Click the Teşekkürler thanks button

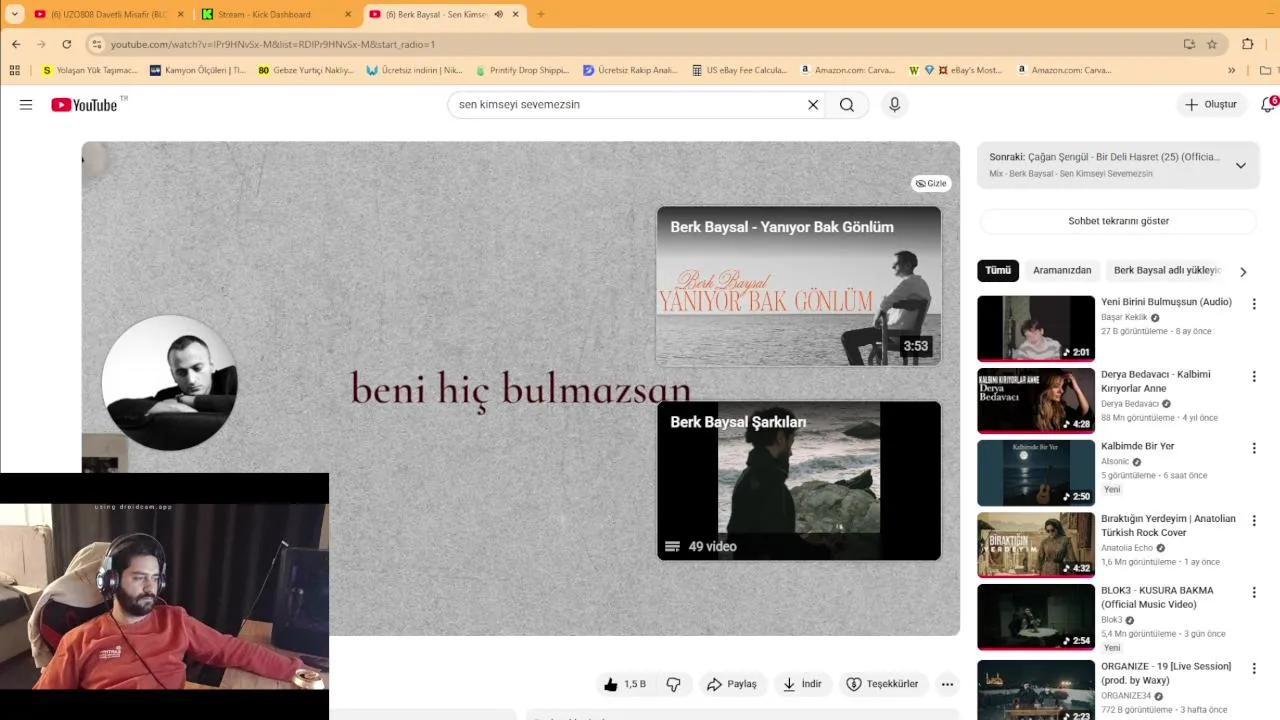[x=883, y=684]
